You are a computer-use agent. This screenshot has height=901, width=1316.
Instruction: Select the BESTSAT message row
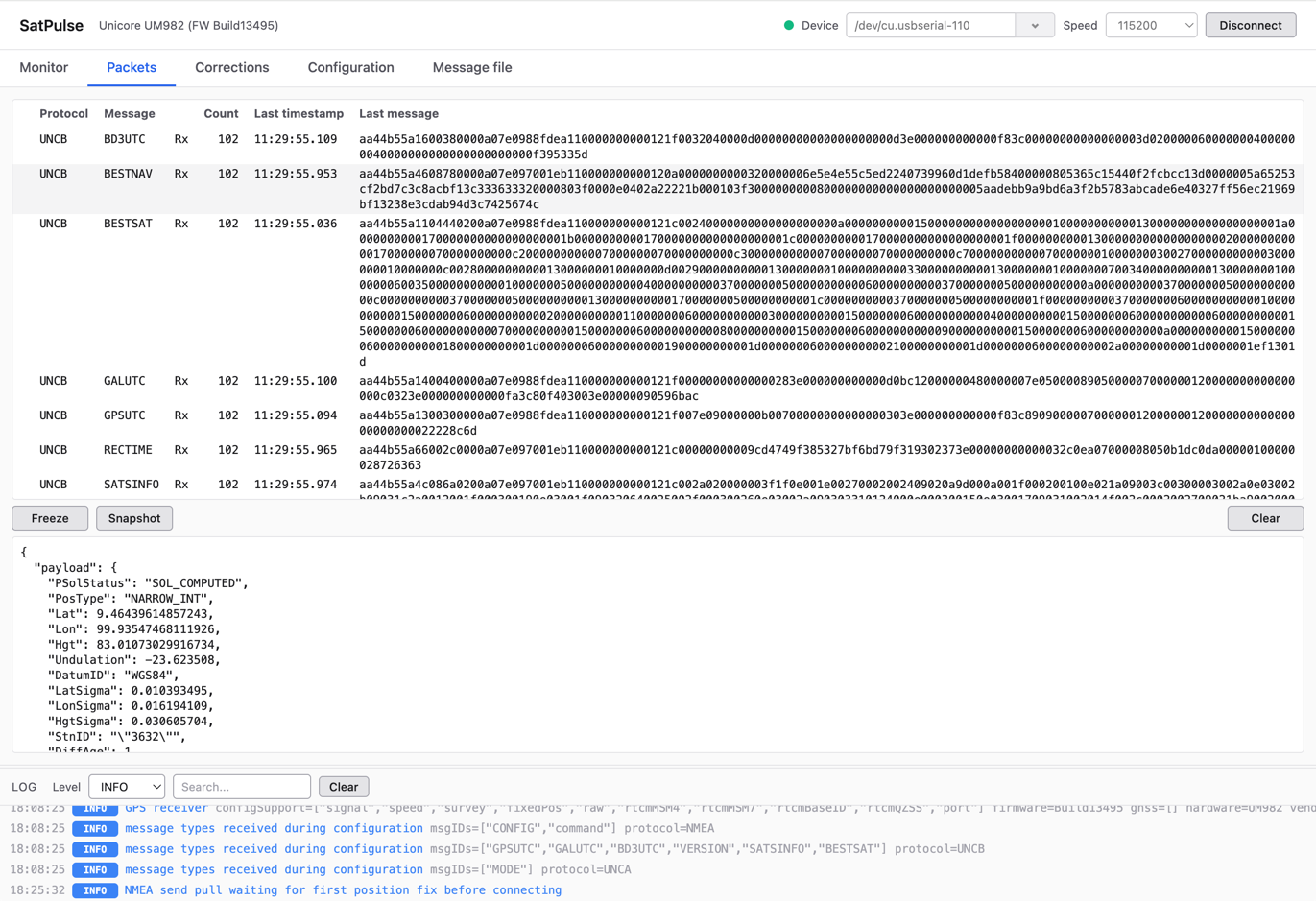pos(658,293)
